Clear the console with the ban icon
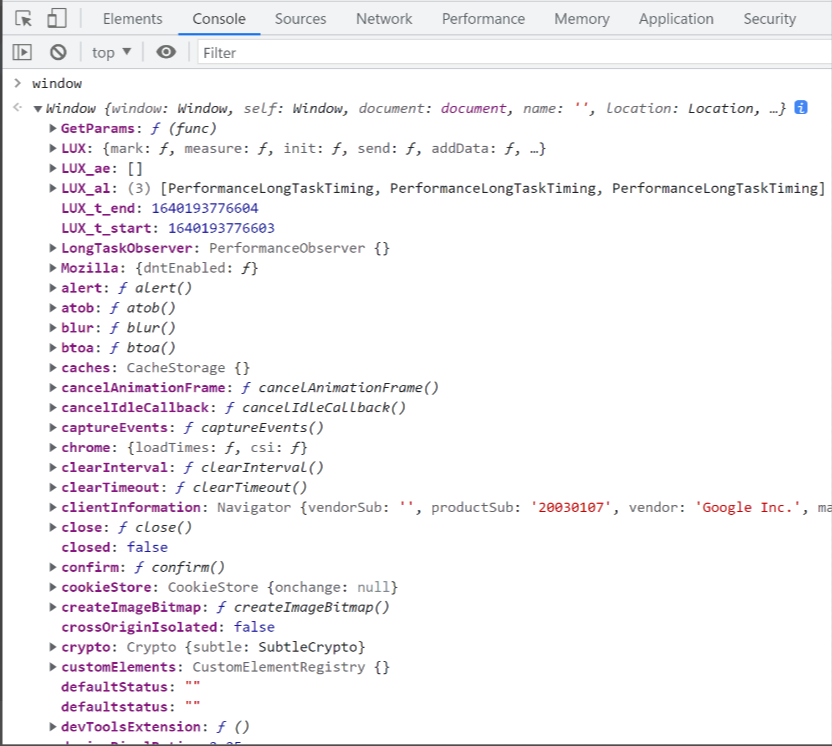832x746 pixels. pos(58,52)
